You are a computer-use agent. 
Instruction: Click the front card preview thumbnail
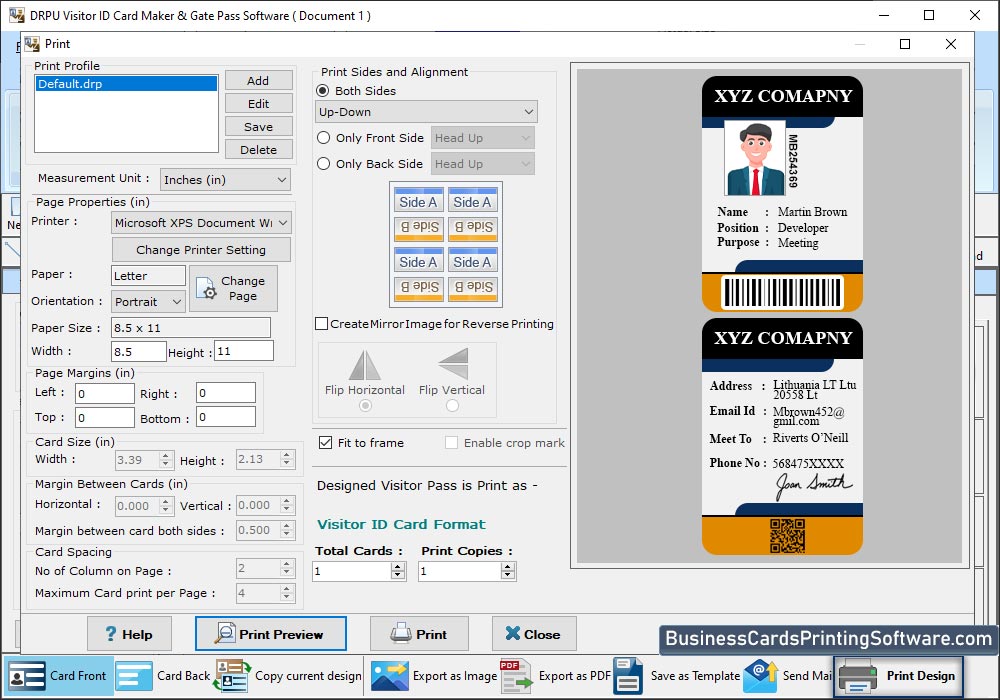pyautogui.click(x=783, y=194)
